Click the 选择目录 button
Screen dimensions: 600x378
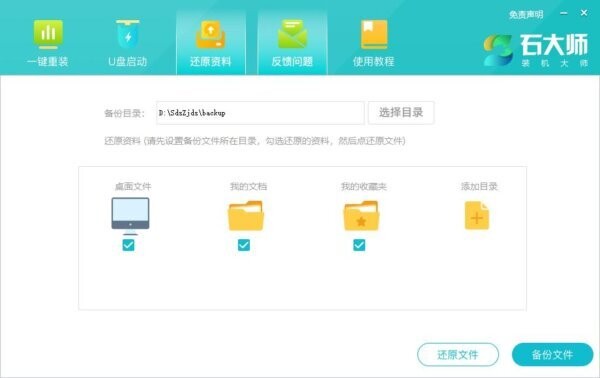[x=401, y=112]
